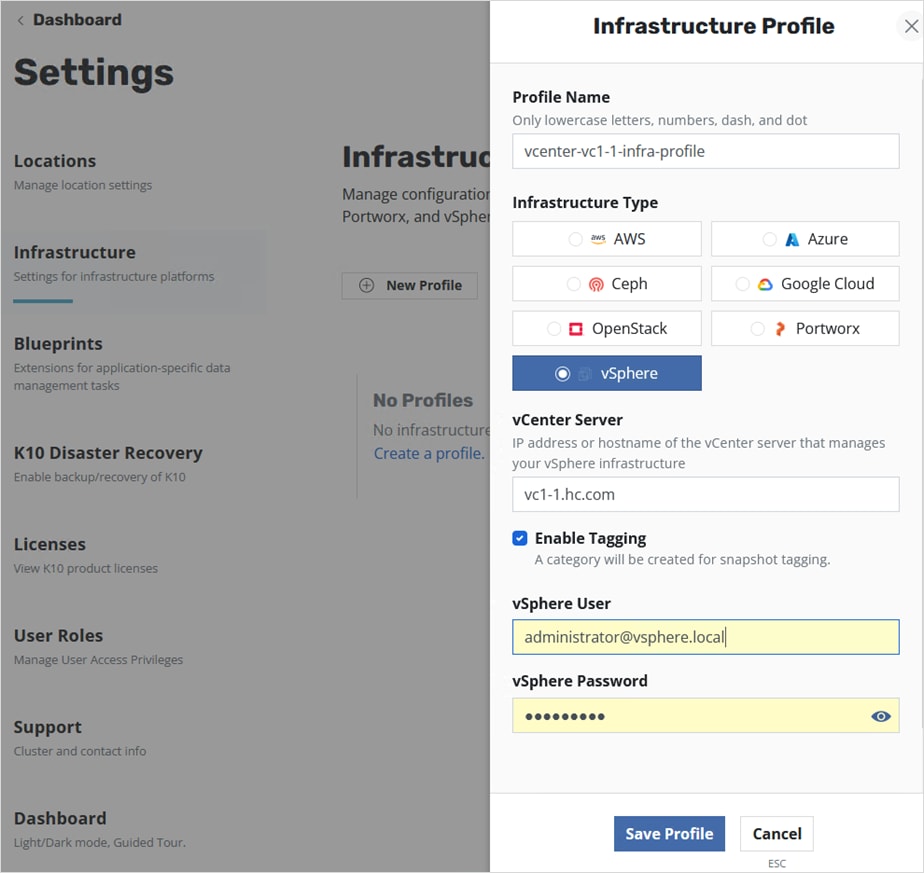Select the vSphere radio button
The image size is (924, 873).
[x=562, y=373]
